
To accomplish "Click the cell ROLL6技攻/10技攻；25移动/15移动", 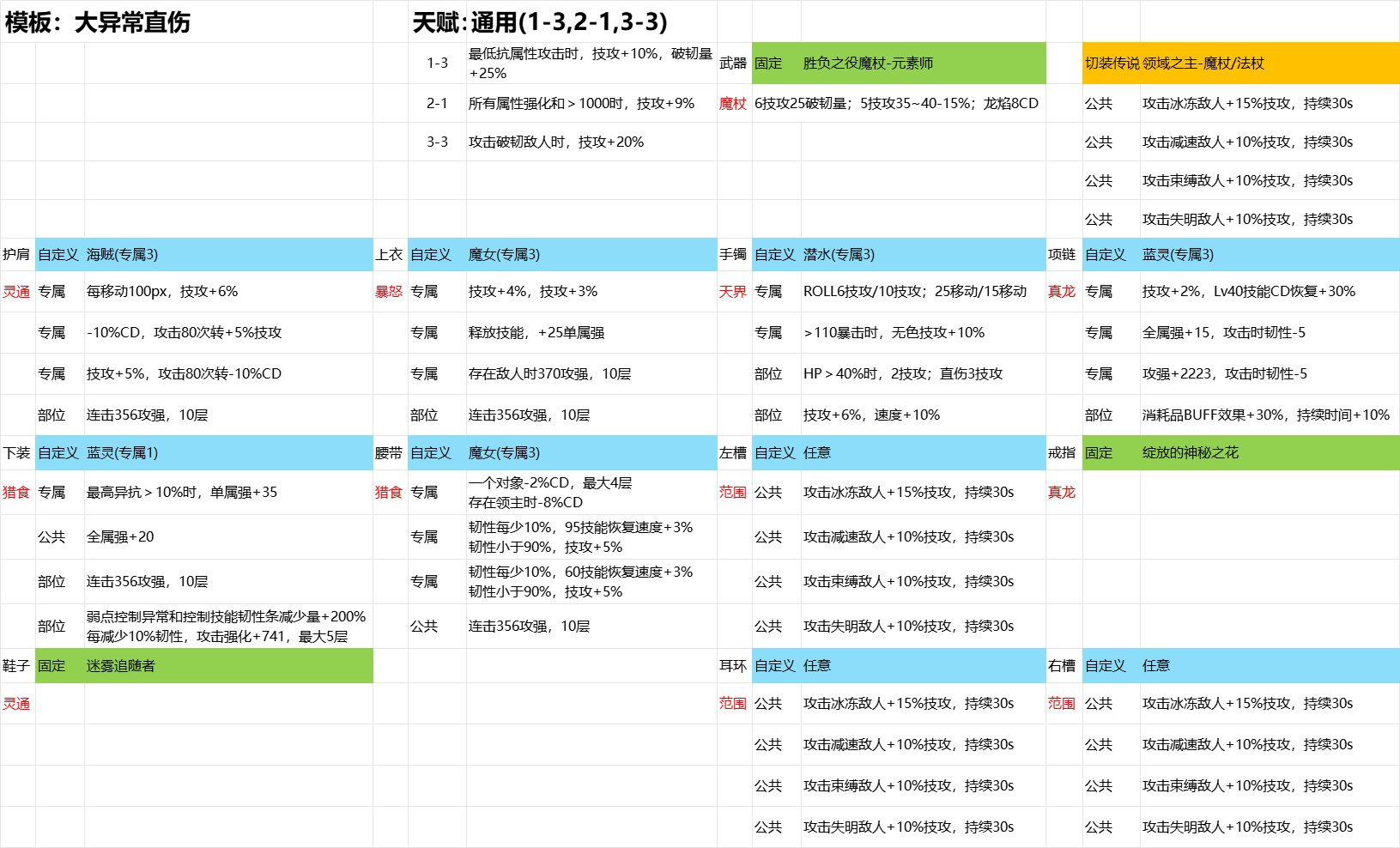I will [x=924, y=292].
